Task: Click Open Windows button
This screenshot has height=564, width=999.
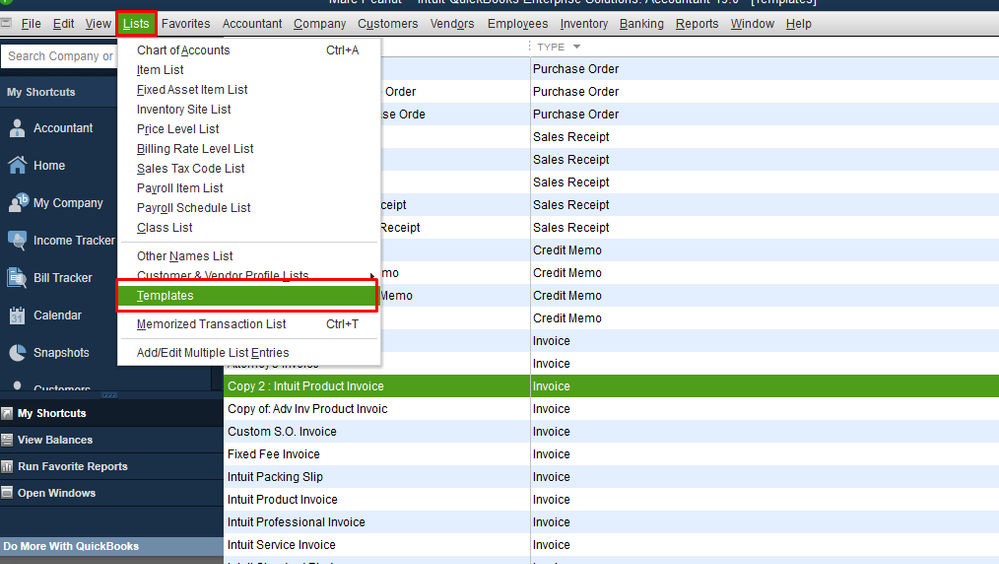Action: pyautogui.click(x=111, y=493)
